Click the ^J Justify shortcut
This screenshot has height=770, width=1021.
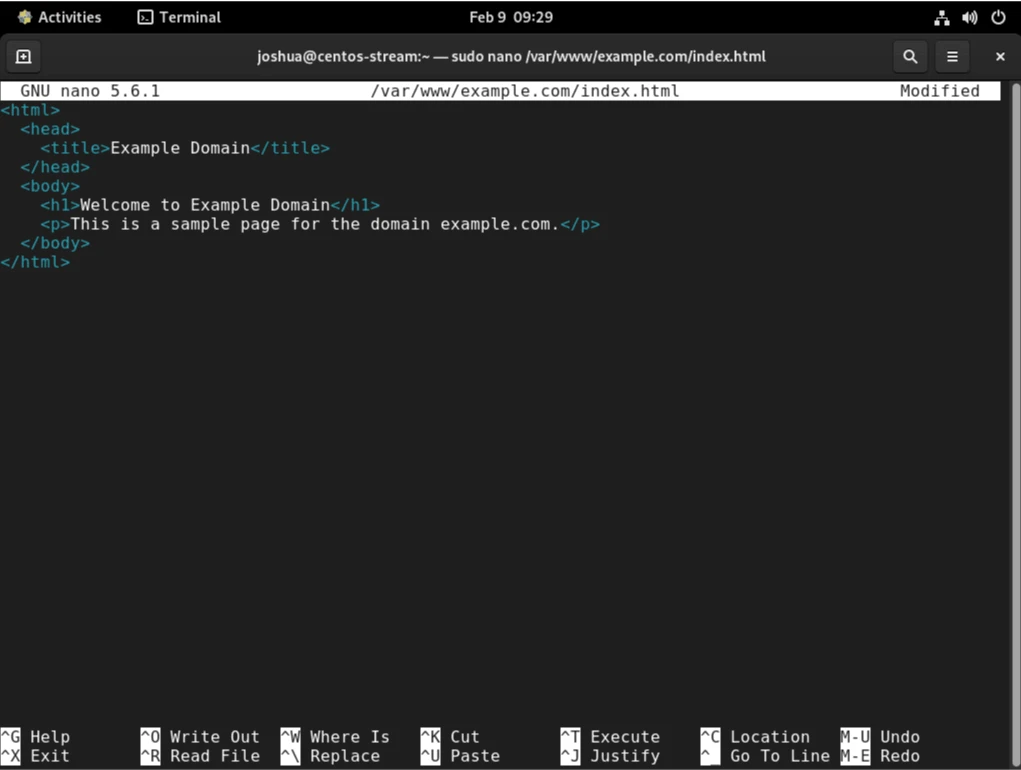pos(610,756)
